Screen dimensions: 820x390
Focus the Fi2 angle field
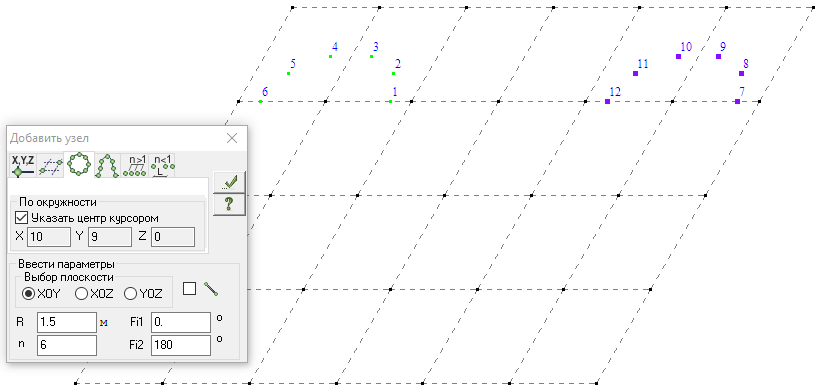point(181,346)
